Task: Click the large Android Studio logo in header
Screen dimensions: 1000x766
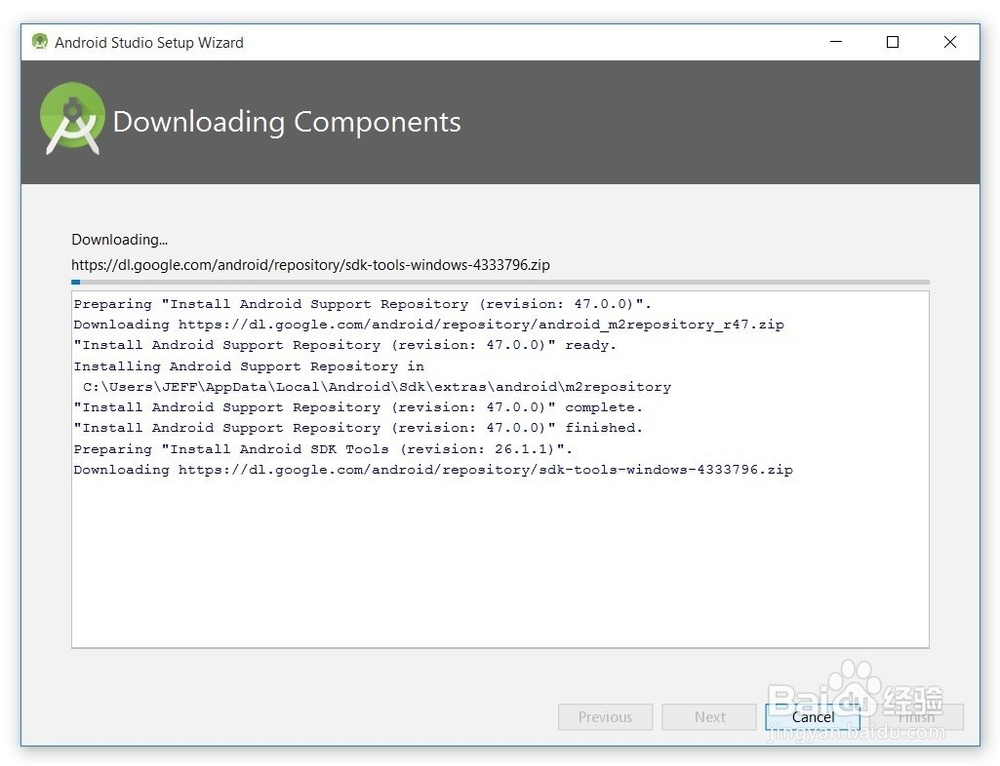Action: click(72, 119)
